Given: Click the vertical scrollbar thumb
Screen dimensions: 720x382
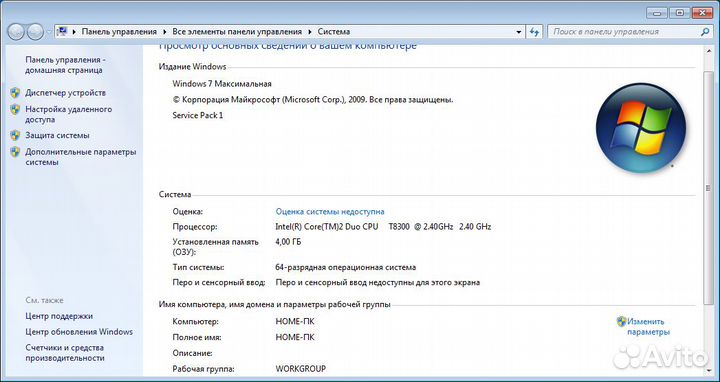Looking at the screenshot, I should click(708, 187).
